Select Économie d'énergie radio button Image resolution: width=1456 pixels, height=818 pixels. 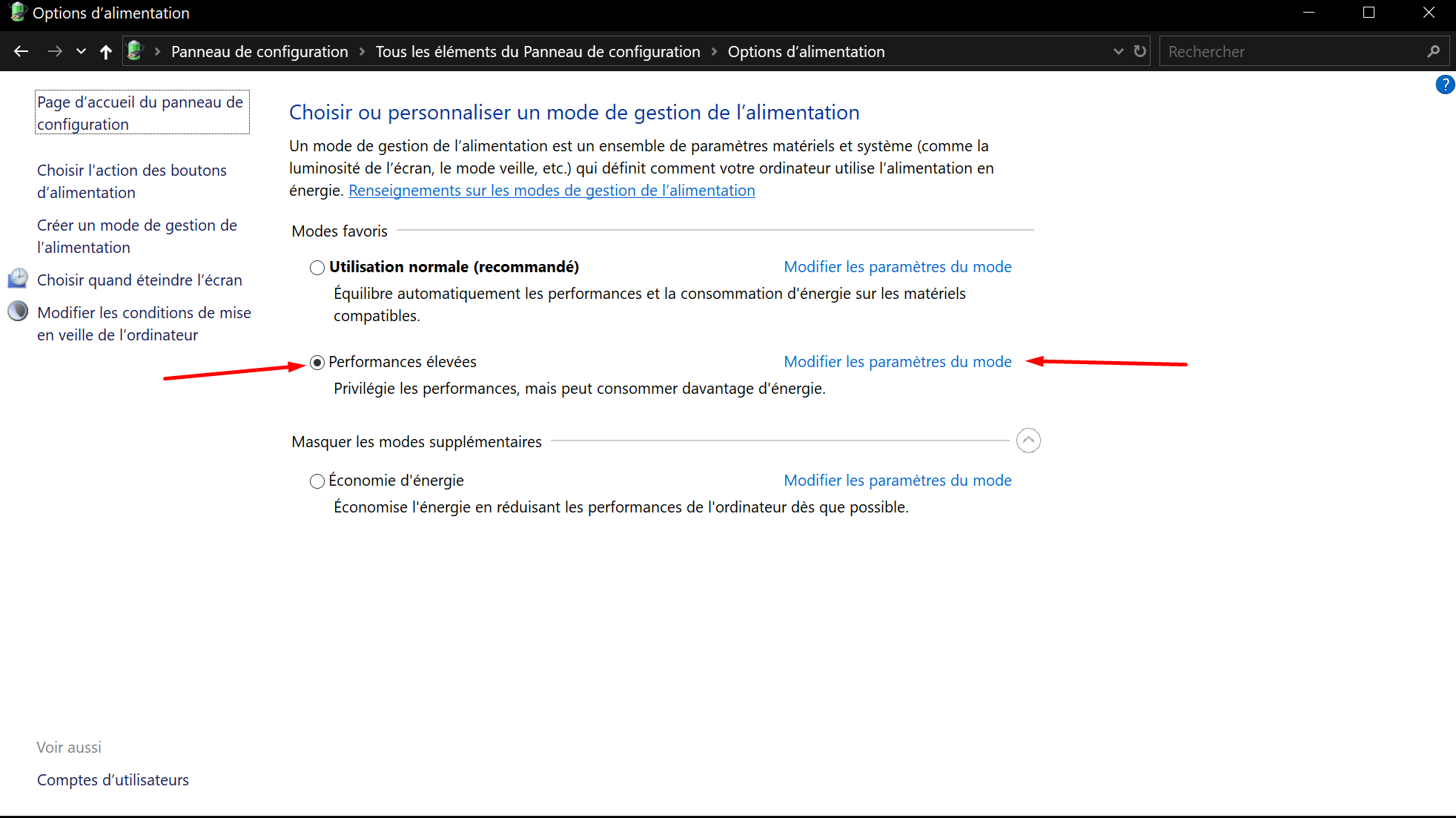tap(317, 481)
